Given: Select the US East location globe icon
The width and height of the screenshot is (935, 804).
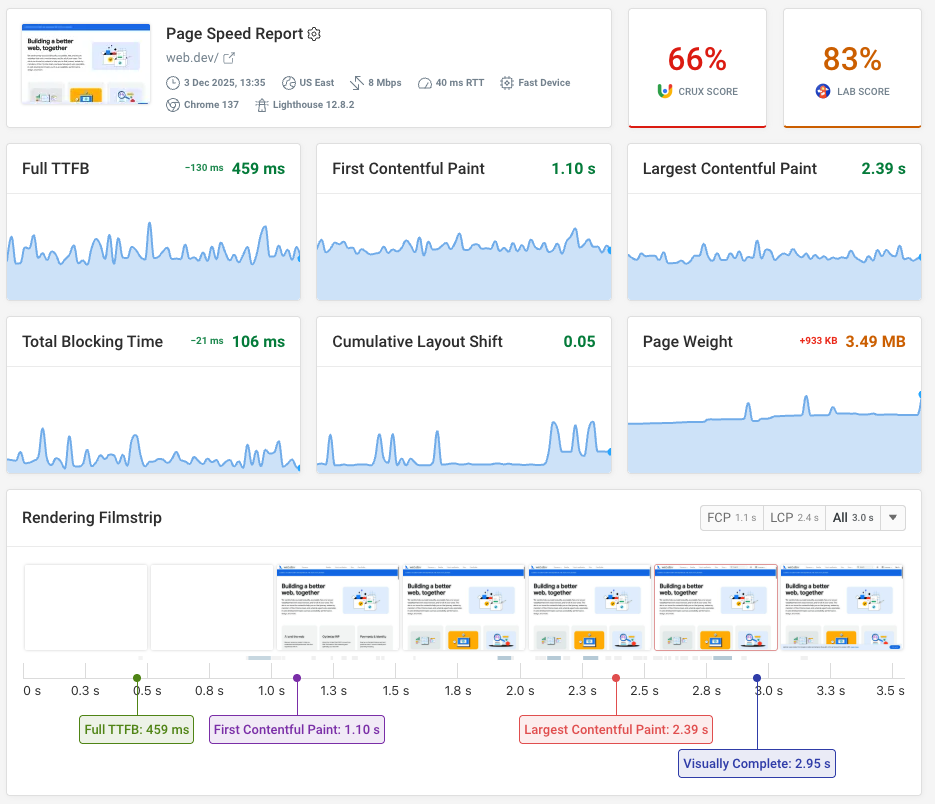Looking at the screenshot, I should tap(290, 82).
